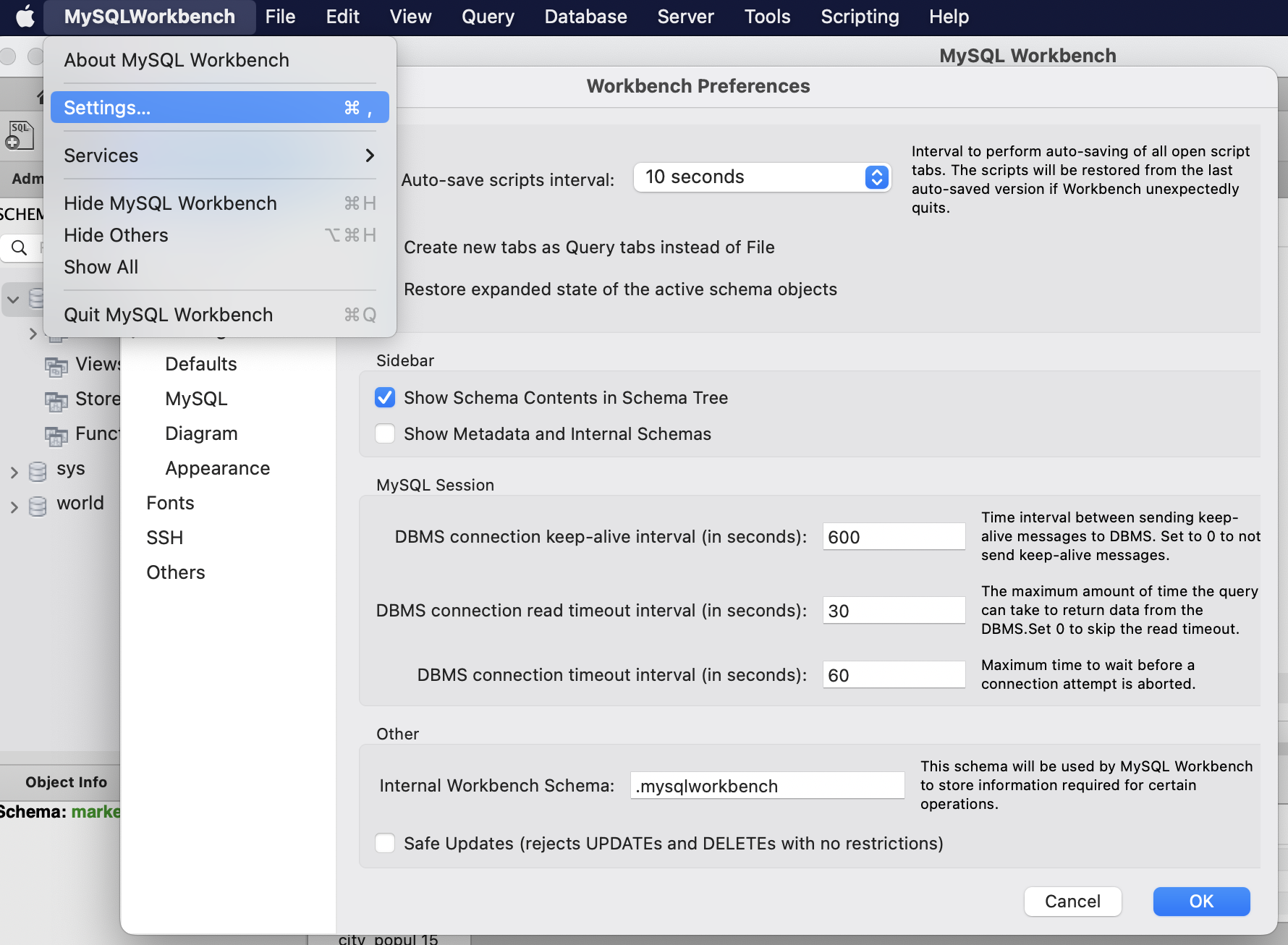Open the File menu

(x=280, y=17)
